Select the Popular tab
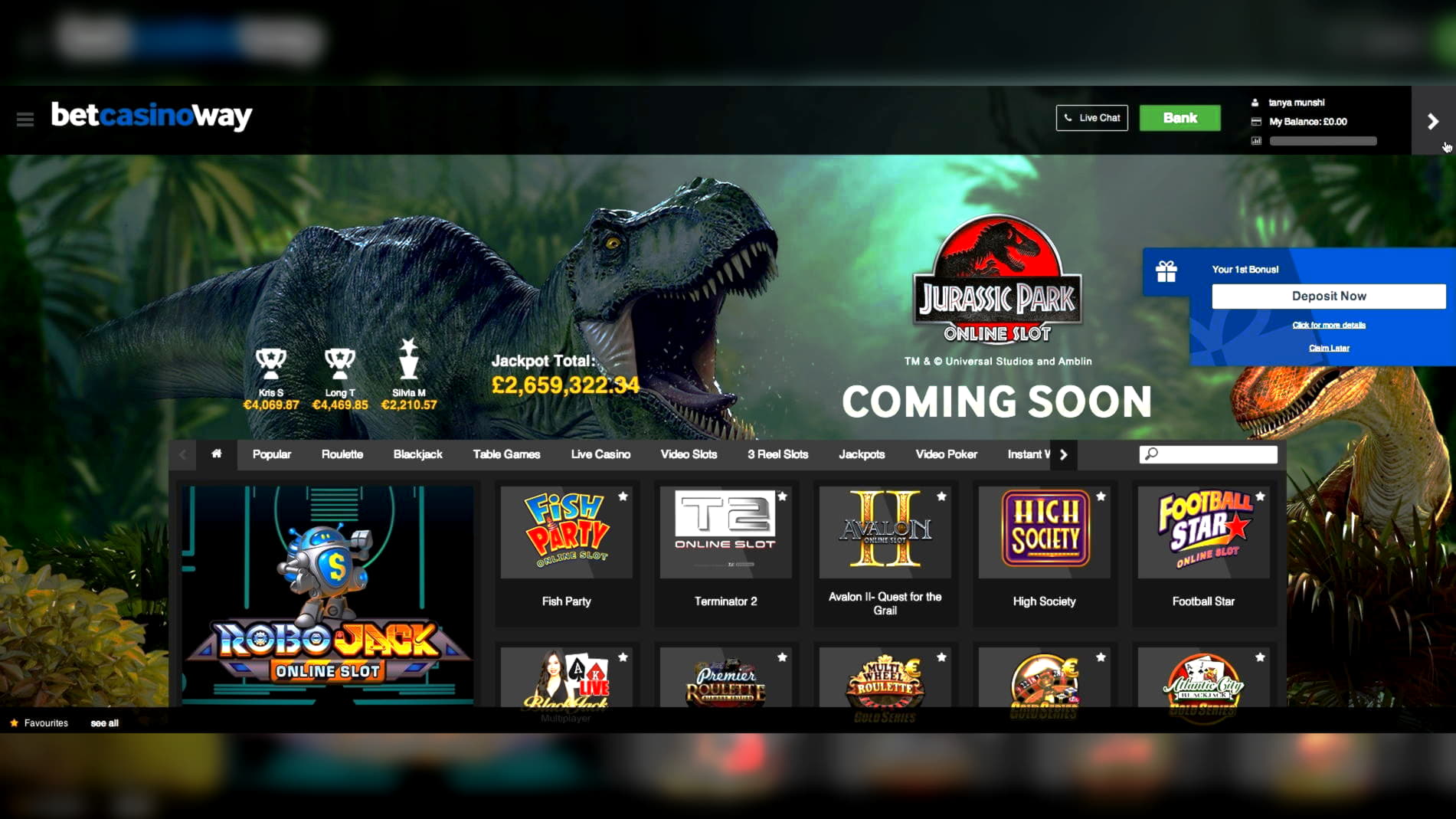The height and width of the screenshot is (819, 1456). click(272, 454)
